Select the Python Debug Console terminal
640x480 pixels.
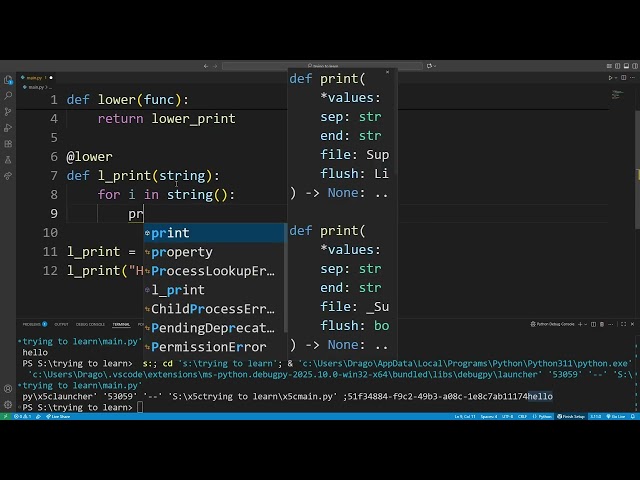(552, 324)
